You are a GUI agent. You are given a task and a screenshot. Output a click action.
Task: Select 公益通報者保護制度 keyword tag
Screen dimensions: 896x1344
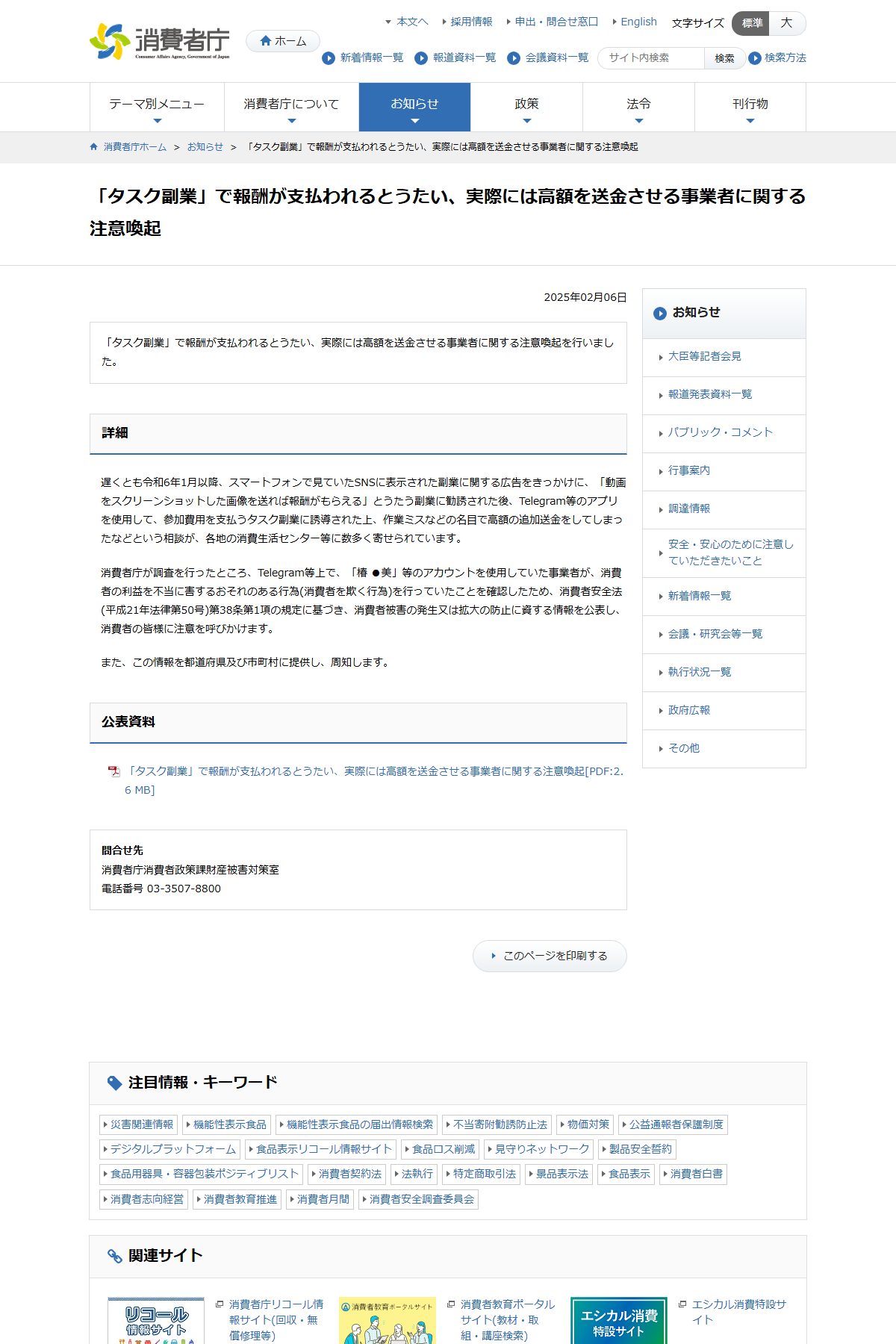click(673, 1124)
